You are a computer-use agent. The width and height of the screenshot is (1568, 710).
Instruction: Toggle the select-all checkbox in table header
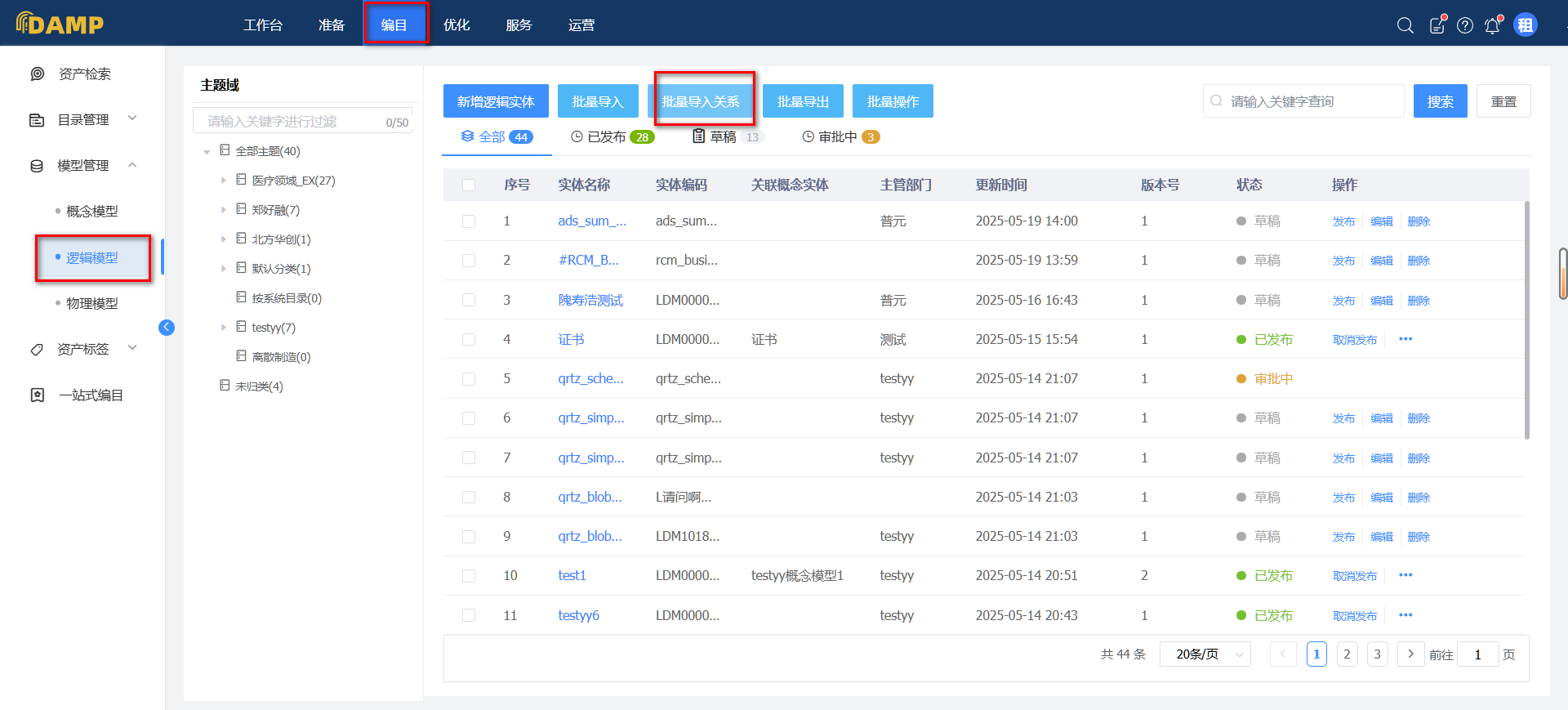pyautogui.click(x=469, y=185)
